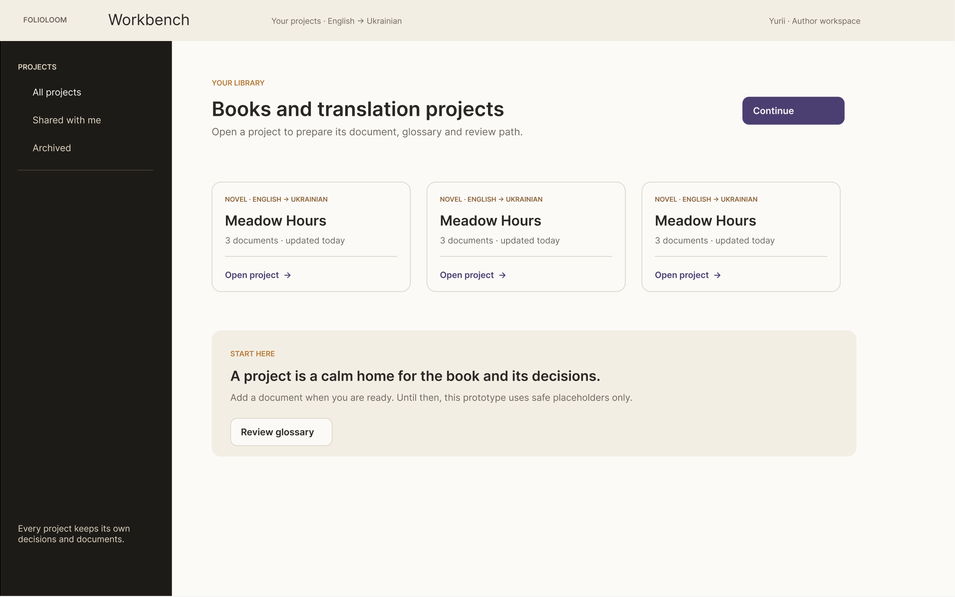Open project link in rightmost Meadow Hours card

(x=688, y=275)
